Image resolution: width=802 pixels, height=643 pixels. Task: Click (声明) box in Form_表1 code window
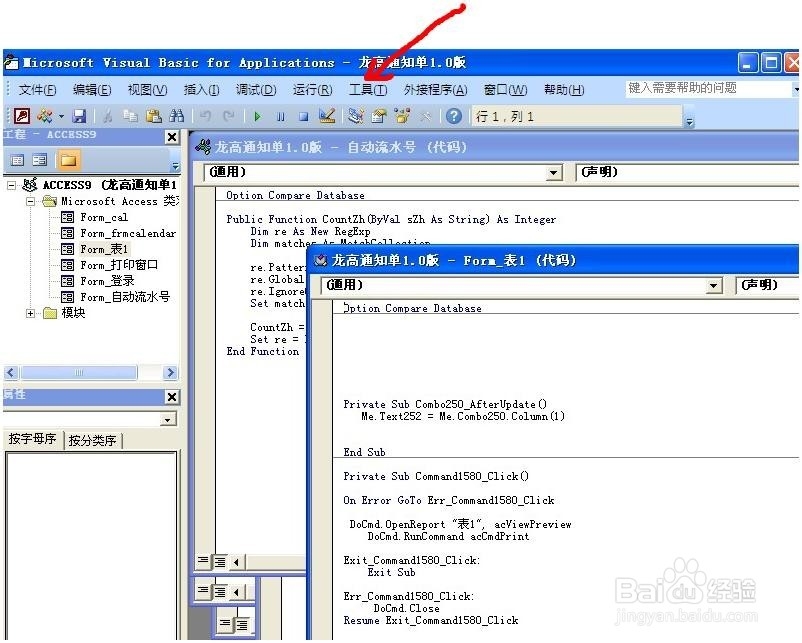coord(767,285)
